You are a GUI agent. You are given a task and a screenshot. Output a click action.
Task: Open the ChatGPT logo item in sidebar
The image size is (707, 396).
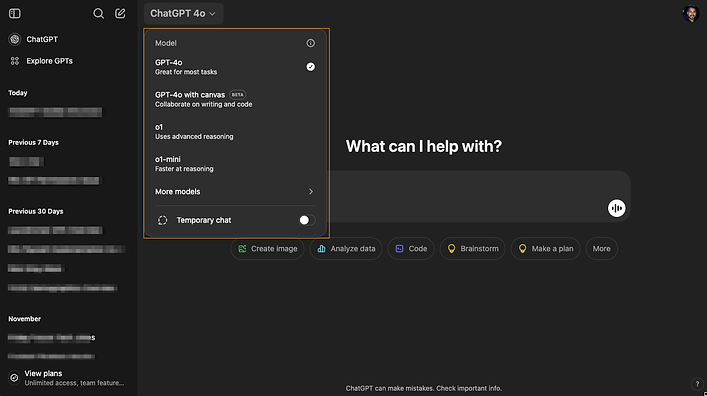(x=15, y=39)
